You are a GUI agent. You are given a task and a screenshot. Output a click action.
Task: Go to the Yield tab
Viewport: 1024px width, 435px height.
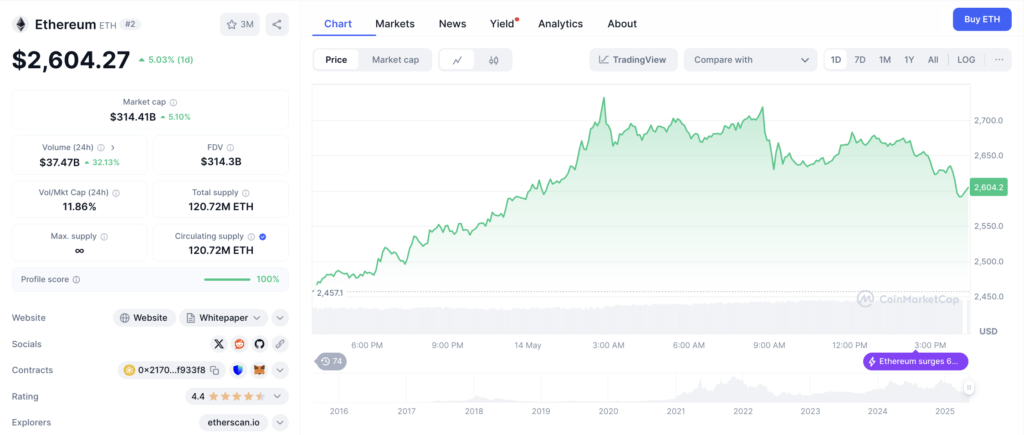[502, 24]
